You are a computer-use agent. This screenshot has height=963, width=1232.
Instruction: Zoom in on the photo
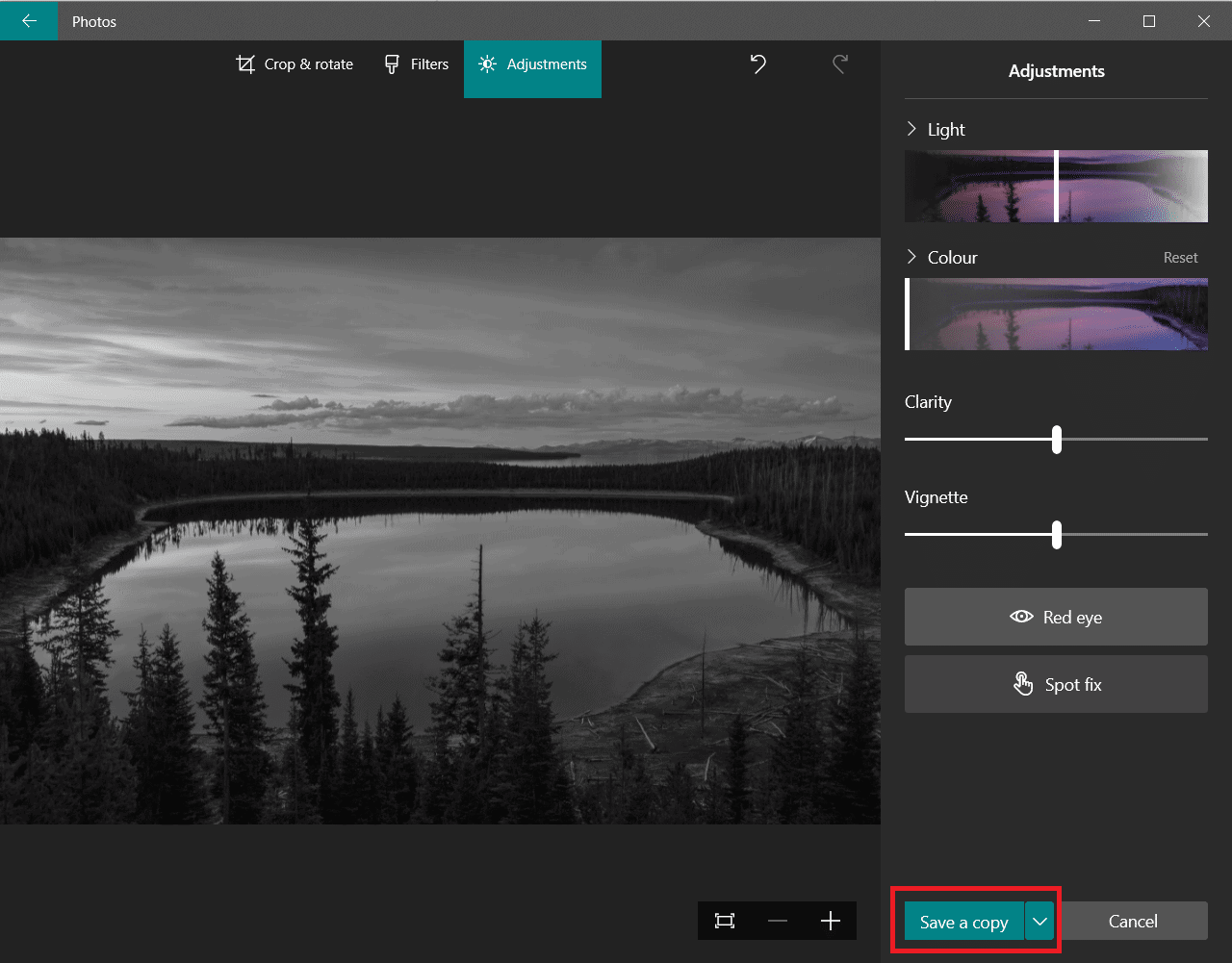tap(830, 921)
